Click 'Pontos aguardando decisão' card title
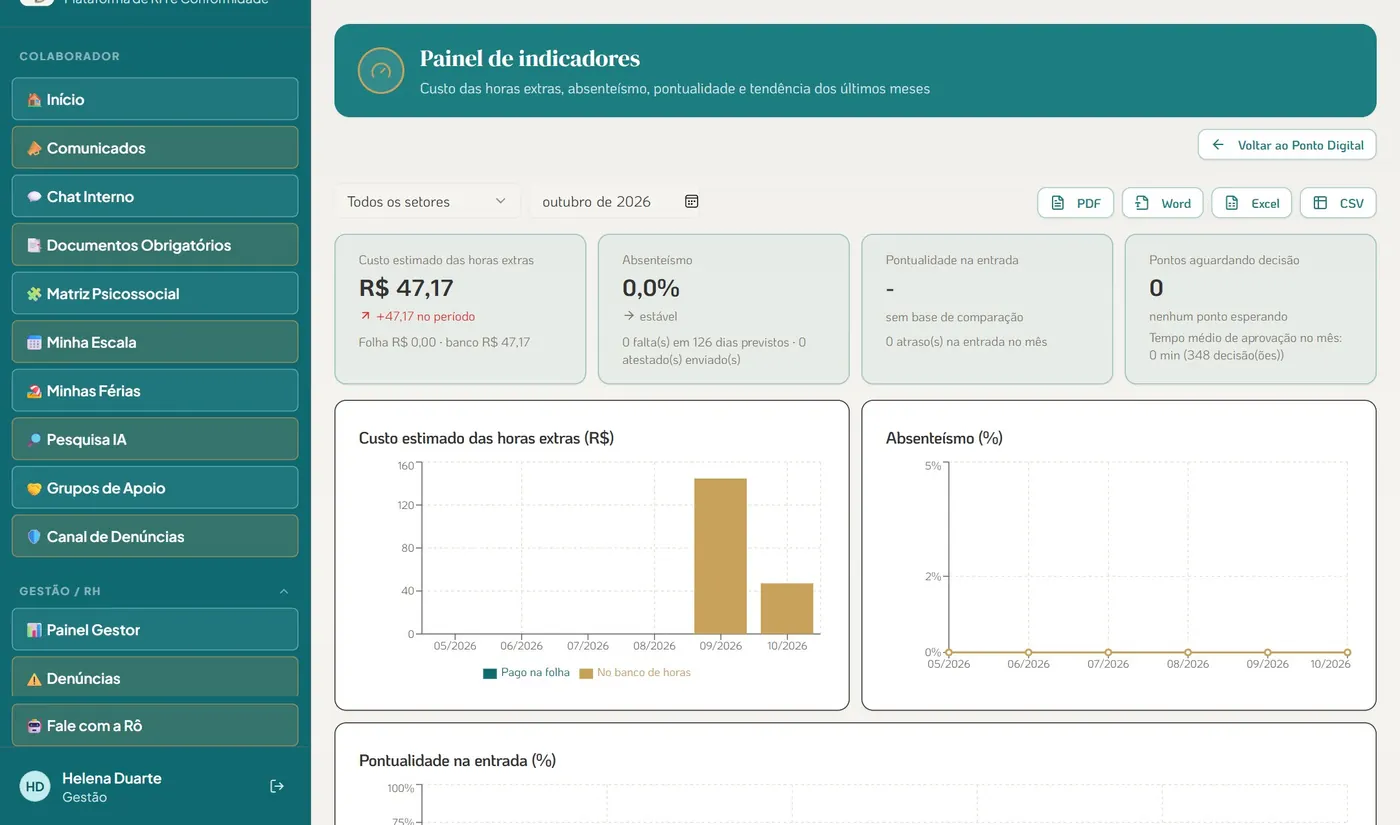Screen dimensions: 1400x825 point(1224,260)
